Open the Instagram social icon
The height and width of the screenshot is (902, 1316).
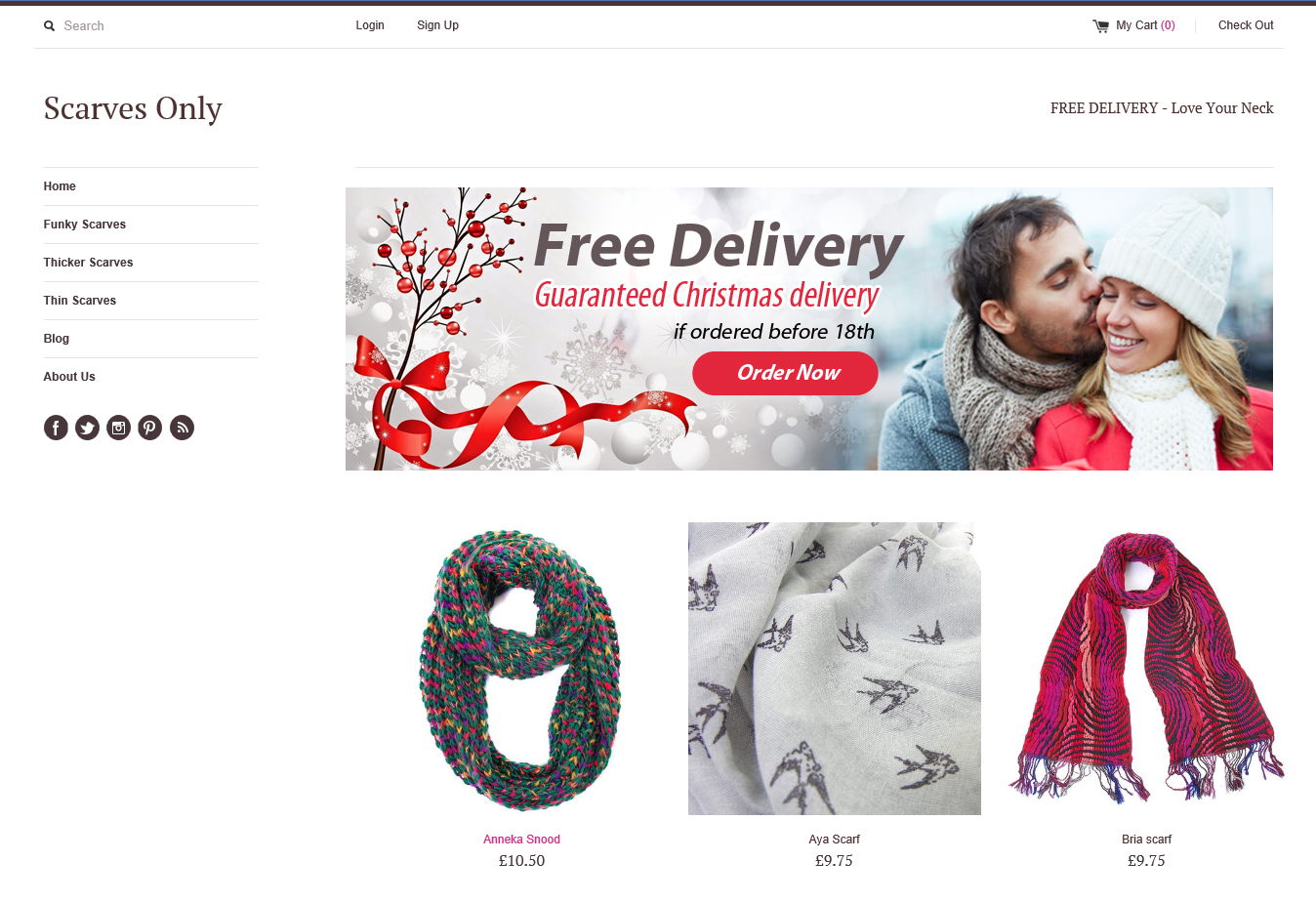118,428
